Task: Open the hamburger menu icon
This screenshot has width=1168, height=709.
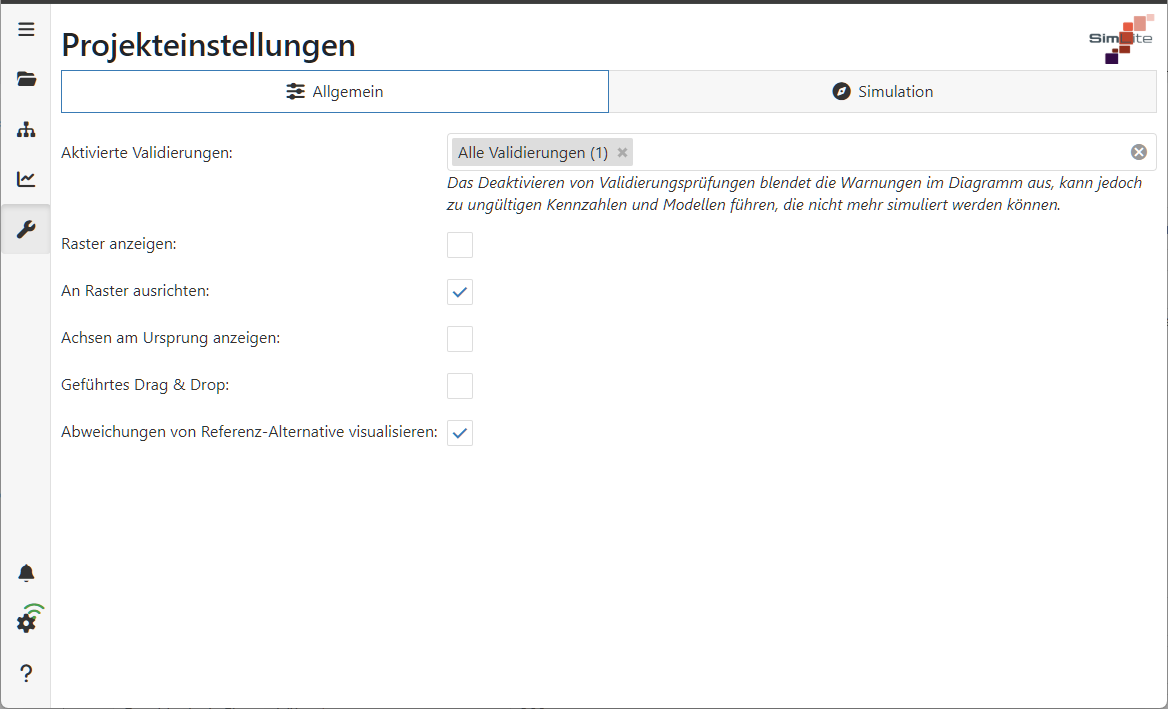Action: pos(26,29)
